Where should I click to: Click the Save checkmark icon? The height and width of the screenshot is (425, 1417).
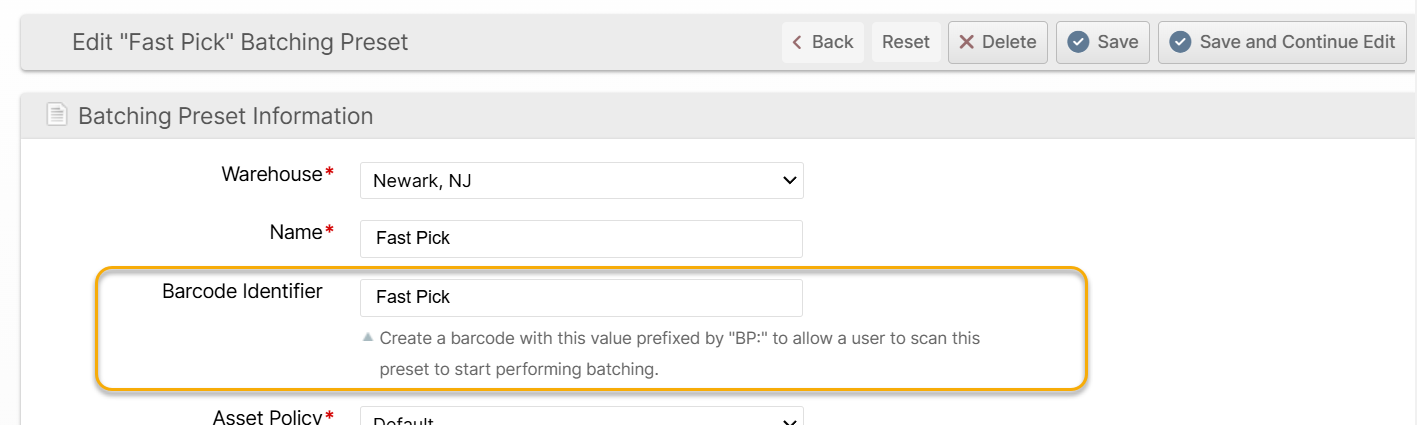pos(1078,42)
